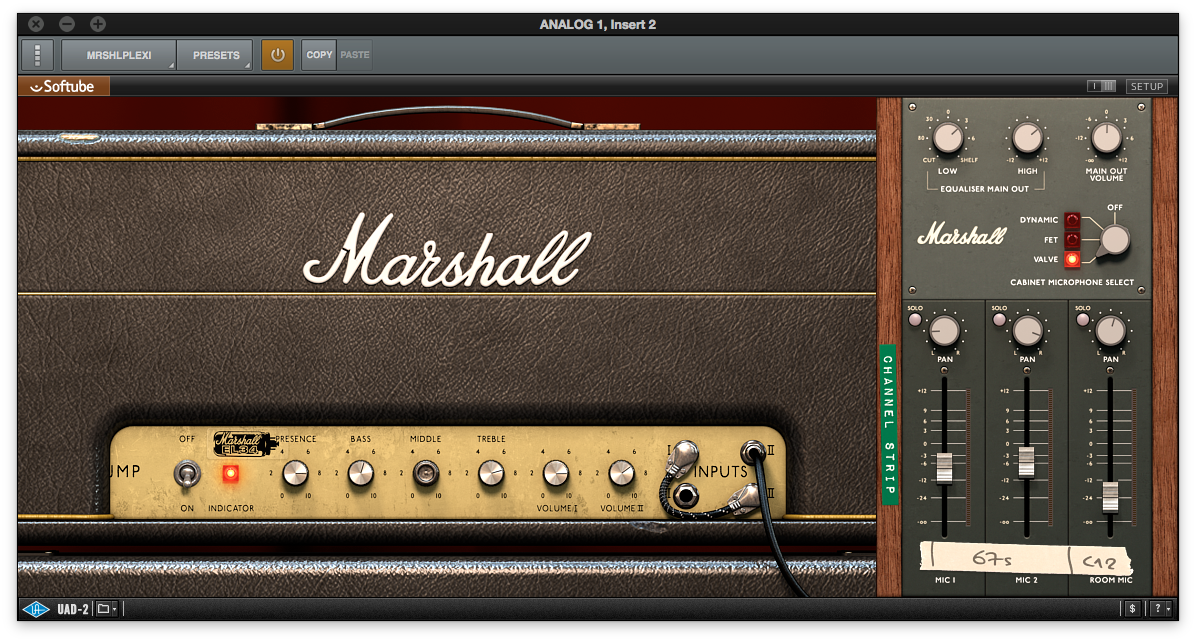The image size is (1196, 642).
Task: Click the C12 tape label for room mic
Action: (1099, 562)
